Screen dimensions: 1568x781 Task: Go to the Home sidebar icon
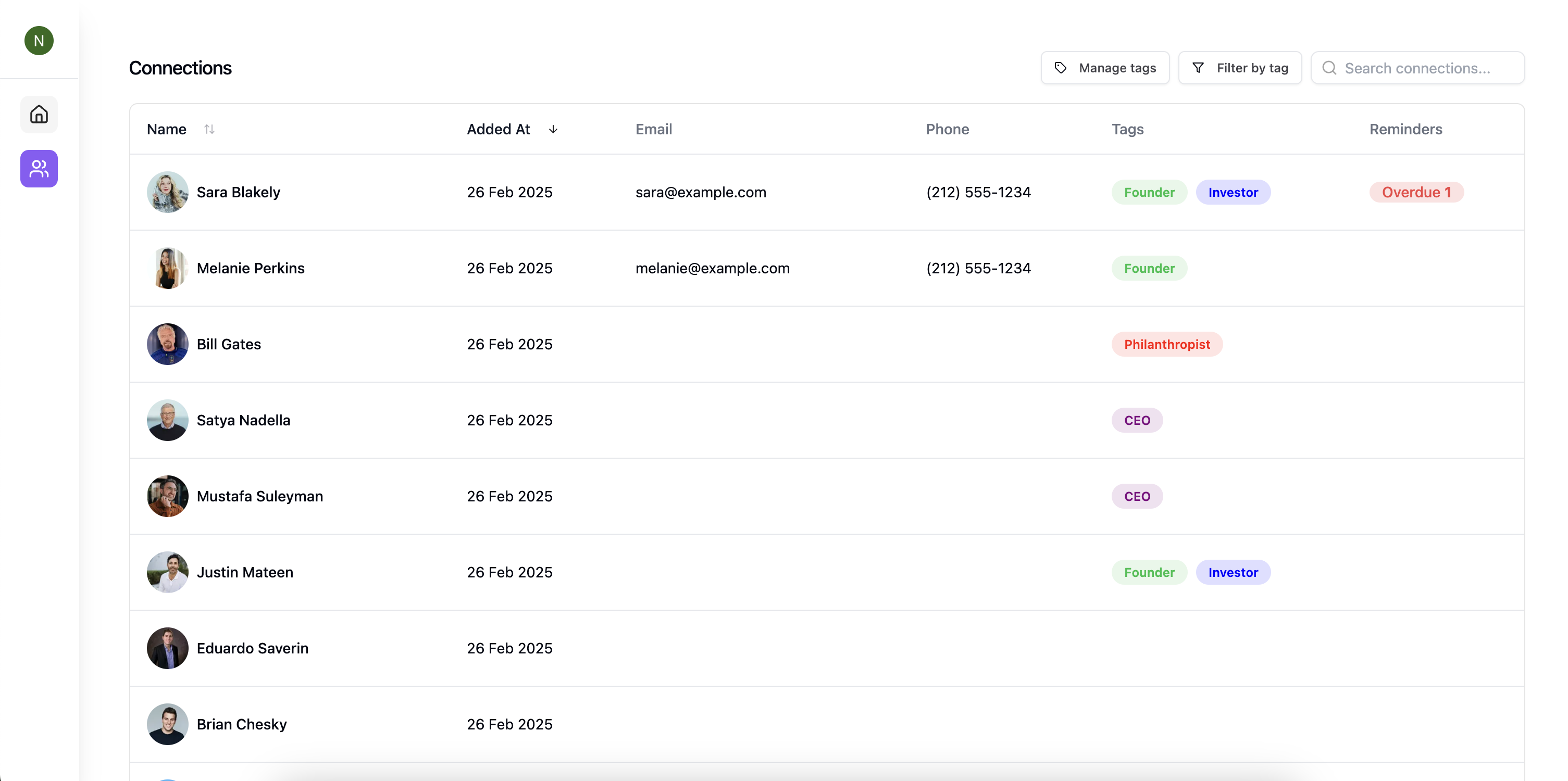point(39,115)
